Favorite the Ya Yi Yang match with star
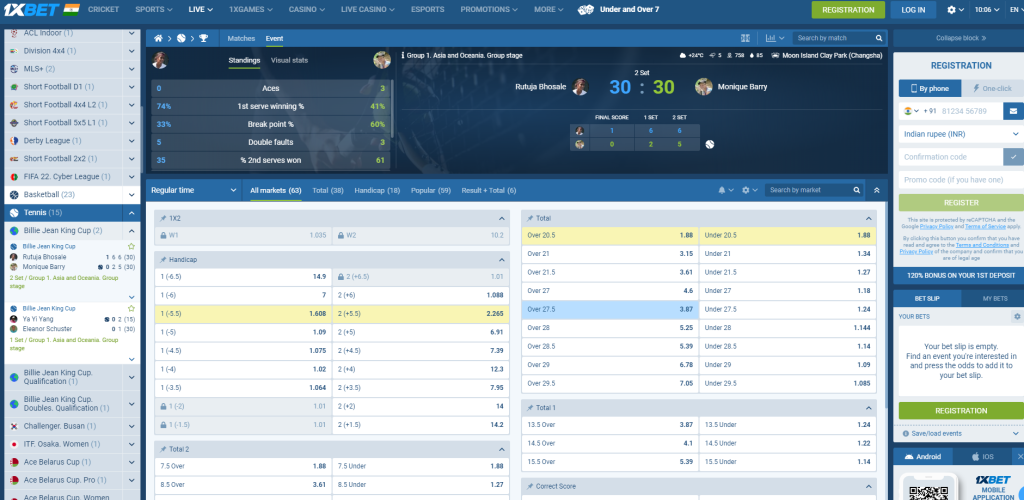The height and width of the screenshot is (500, 1024). [x=131, y=308]
